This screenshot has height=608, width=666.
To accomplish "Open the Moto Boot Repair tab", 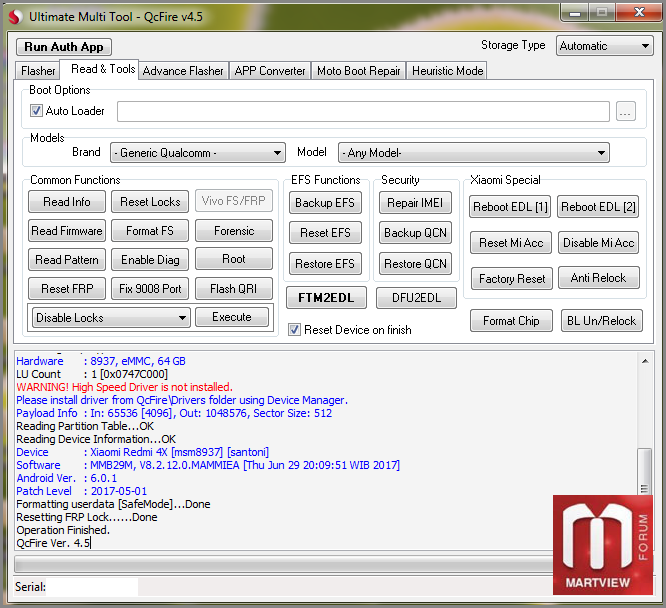I will point(358,71).
